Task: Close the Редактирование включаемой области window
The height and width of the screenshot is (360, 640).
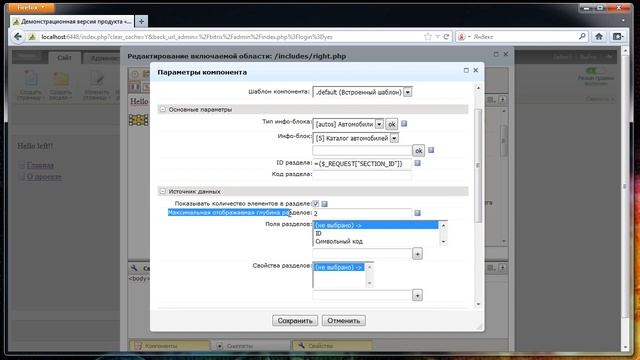Action: tap(506, 54)
